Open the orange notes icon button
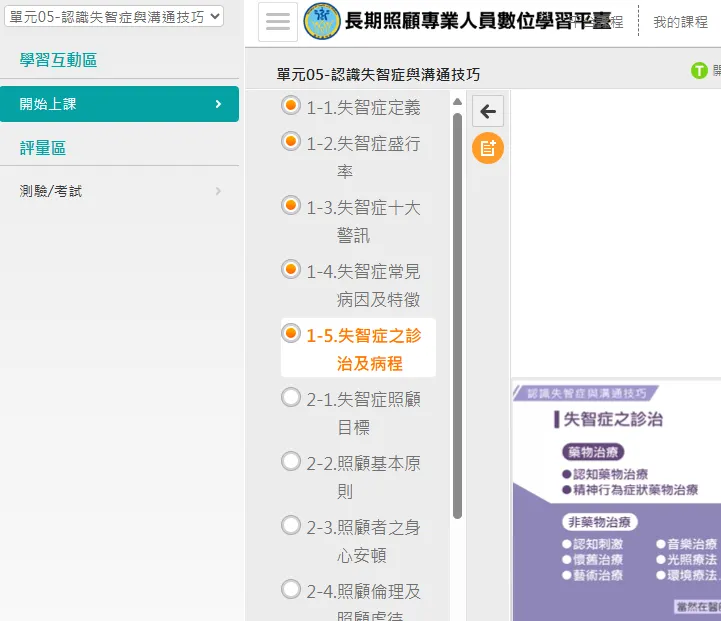The width and height of the screenshot is (721, 621). pos(488,148)
